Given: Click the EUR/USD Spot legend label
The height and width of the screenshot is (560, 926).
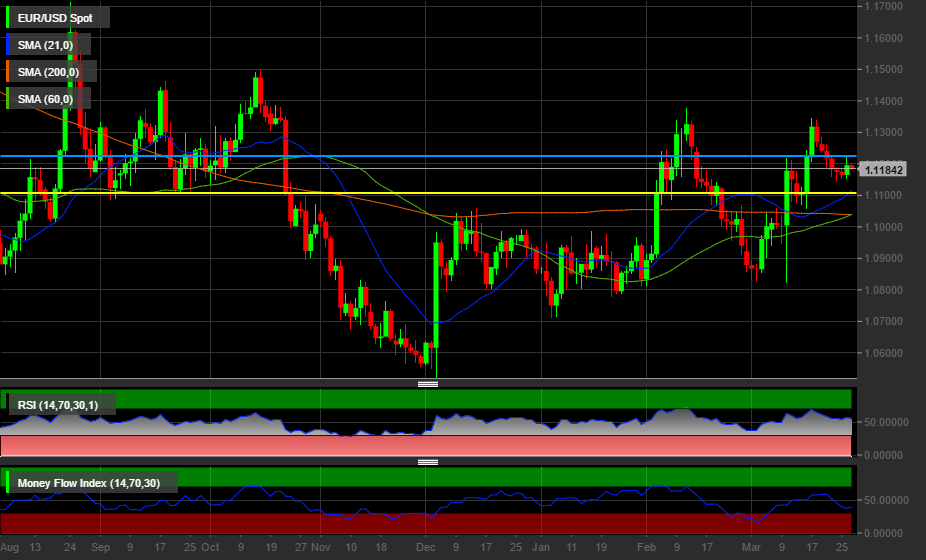Looking at the screenshot, I should pyautogui.click(x=58, y=17).
